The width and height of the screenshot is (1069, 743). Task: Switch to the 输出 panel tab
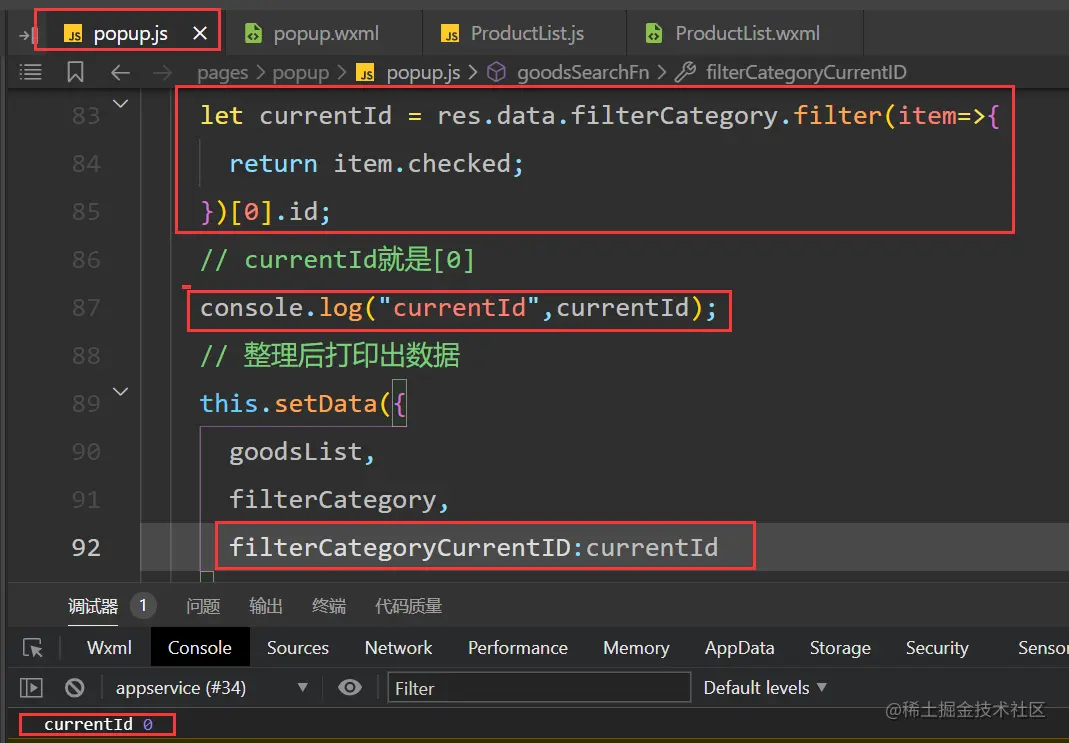pyautogui.click(x=266, y=606)
